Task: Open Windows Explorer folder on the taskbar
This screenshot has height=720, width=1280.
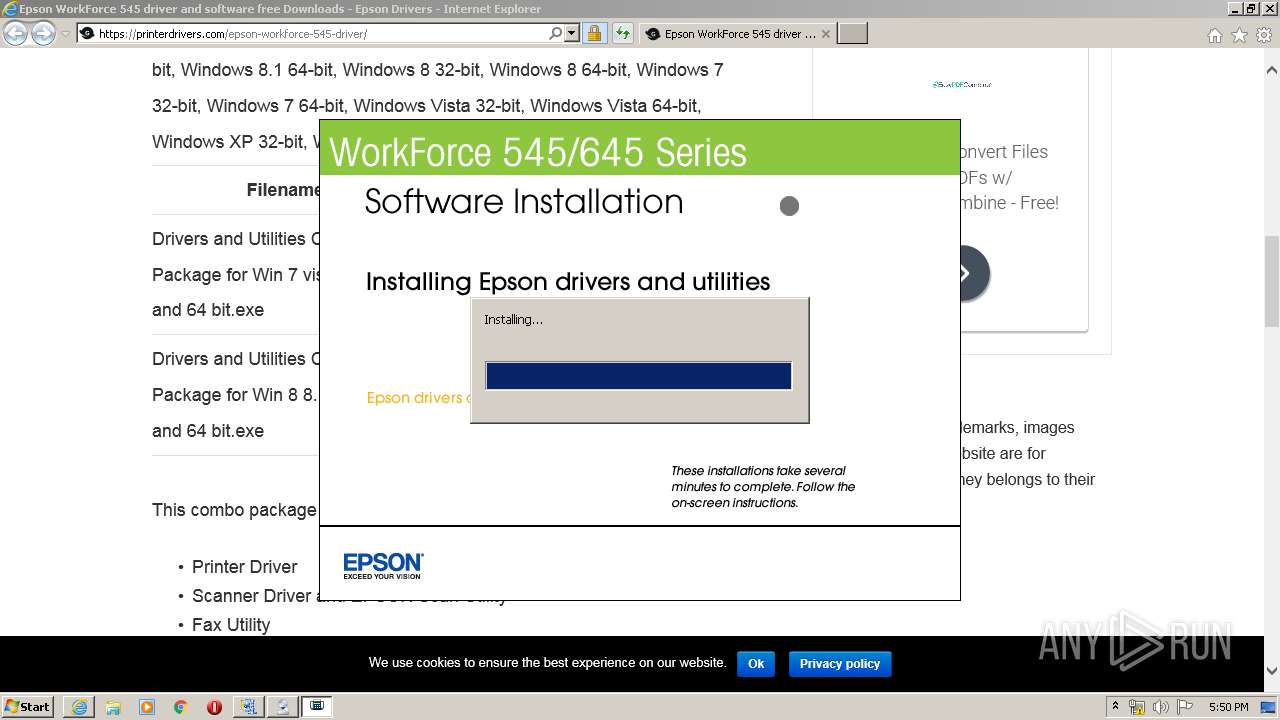Action: pos(113,707)
